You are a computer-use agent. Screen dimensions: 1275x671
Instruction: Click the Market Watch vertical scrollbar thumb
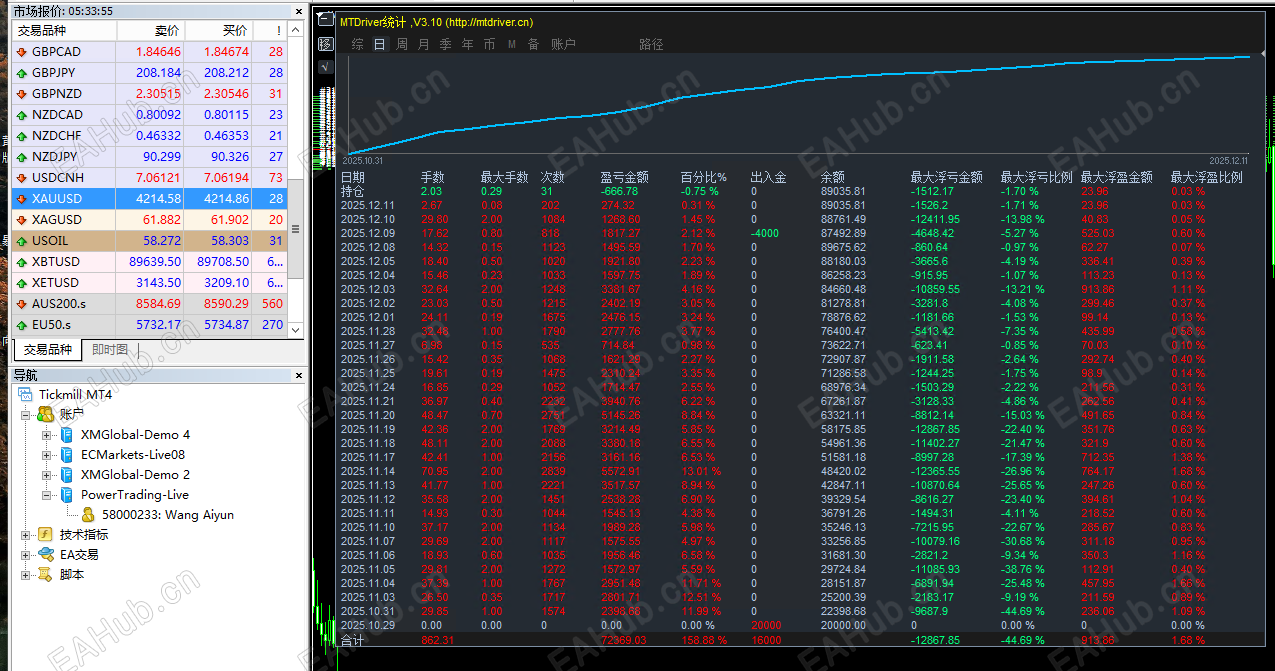click(295, 229)
